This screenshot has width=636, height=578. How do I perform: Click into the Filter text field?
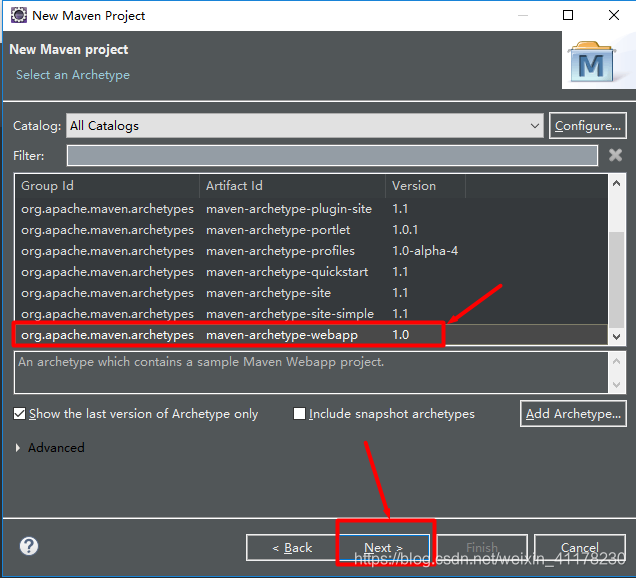click(x=332, y=156)
